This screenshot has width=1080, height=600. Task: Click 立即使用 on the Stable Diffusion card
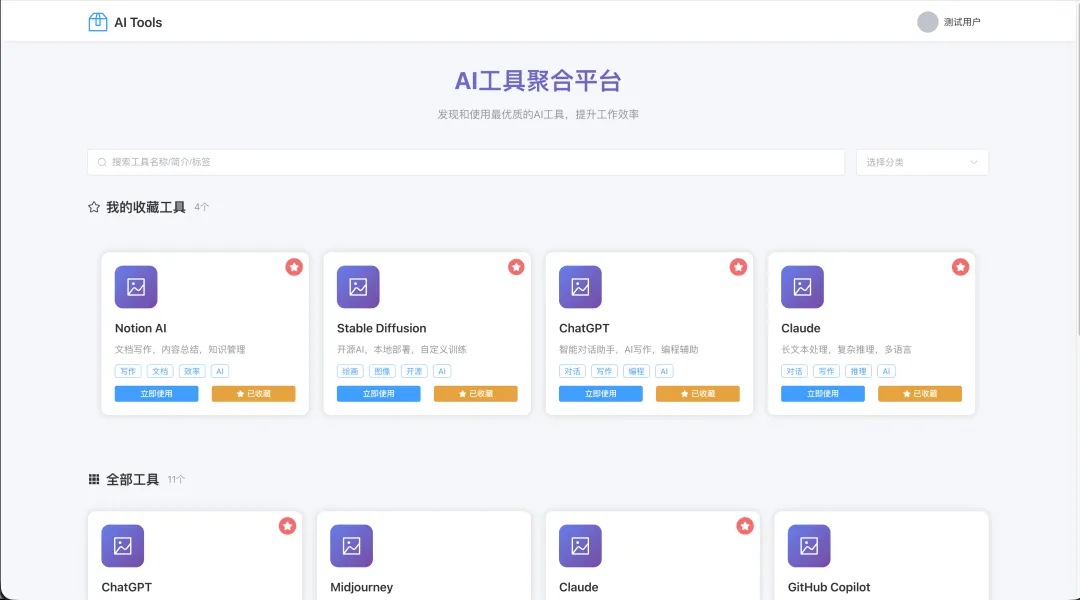pos(378,393)
